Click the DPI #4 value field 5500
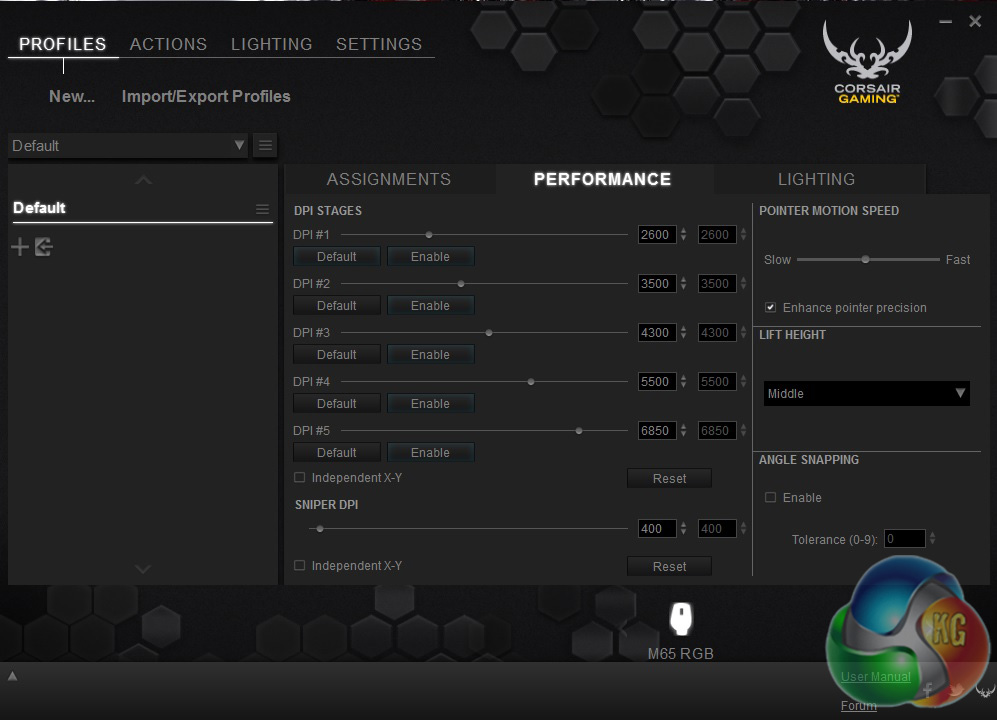This screenshot has height=720, width=997. pyautogui.click(x=657, y=382)
